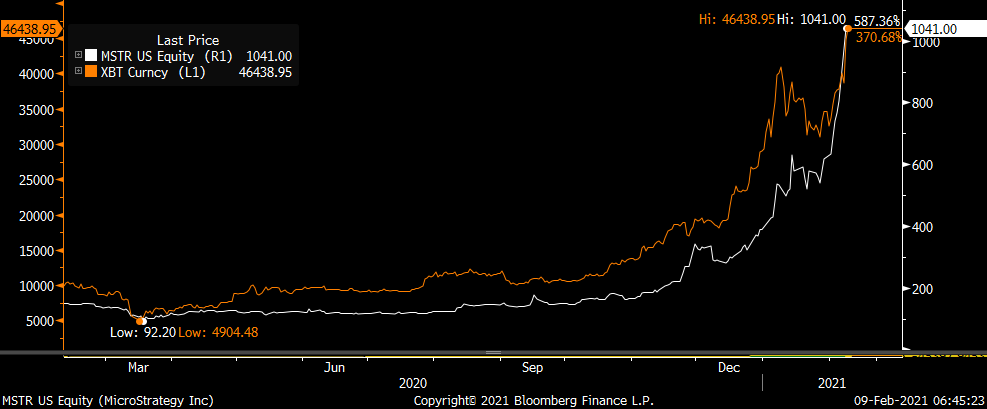This screenshot has height=409, width=987.
Task: Click 400 on the right axis
Action: click(x=922, y=227)
